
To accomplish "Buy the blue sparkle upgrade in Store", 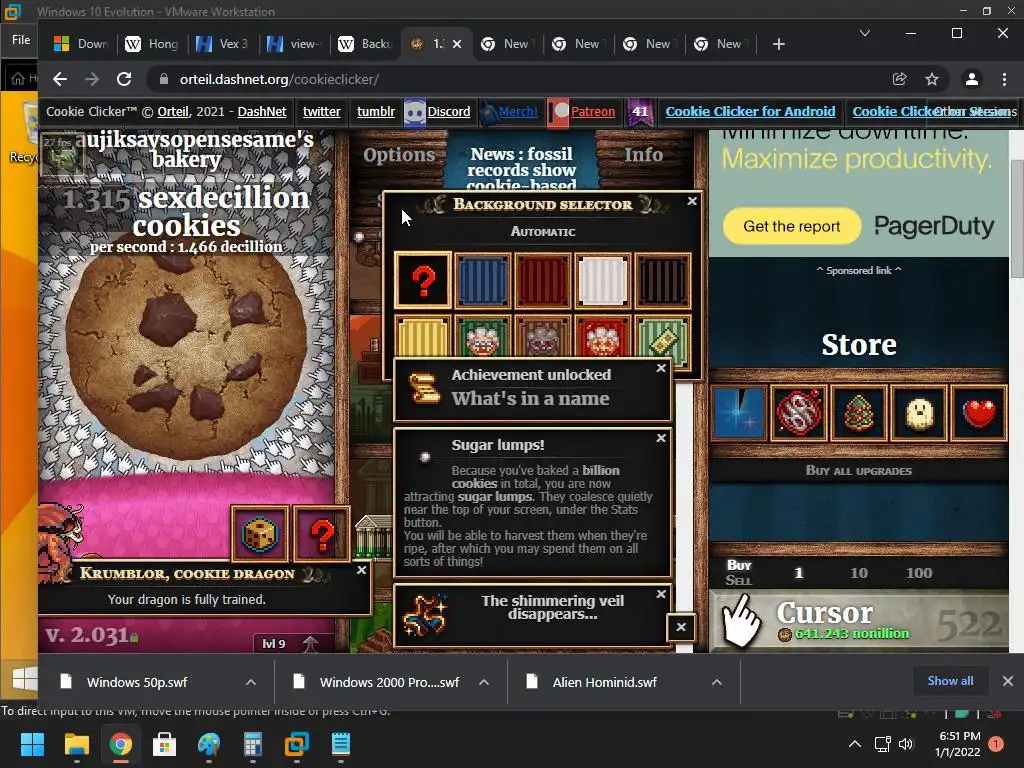I will 739,413.
